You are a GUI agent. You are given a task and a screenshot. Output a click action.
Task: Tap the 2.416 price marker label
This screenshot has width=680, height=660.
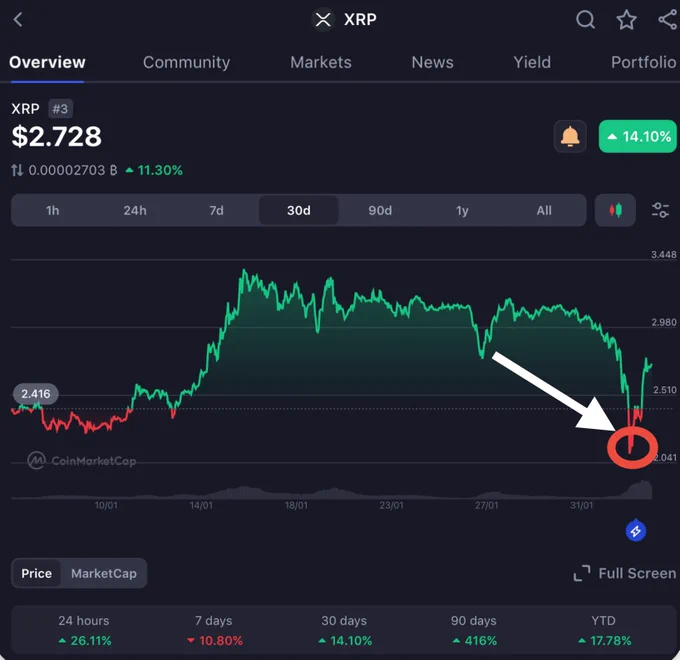click(x=36, y=394)
